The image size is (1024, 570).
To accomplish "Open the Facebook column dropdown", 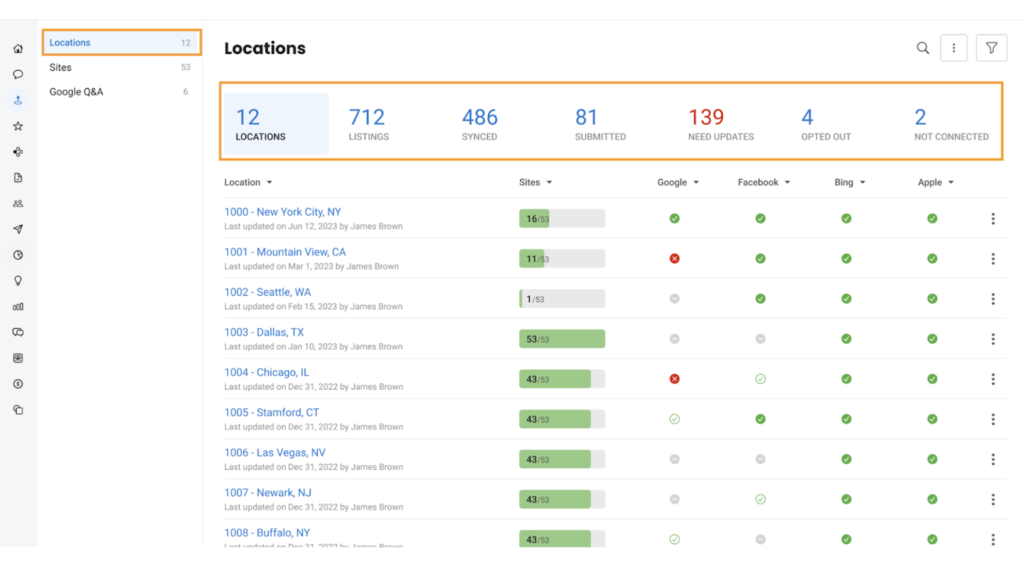I will pos(764,182).
